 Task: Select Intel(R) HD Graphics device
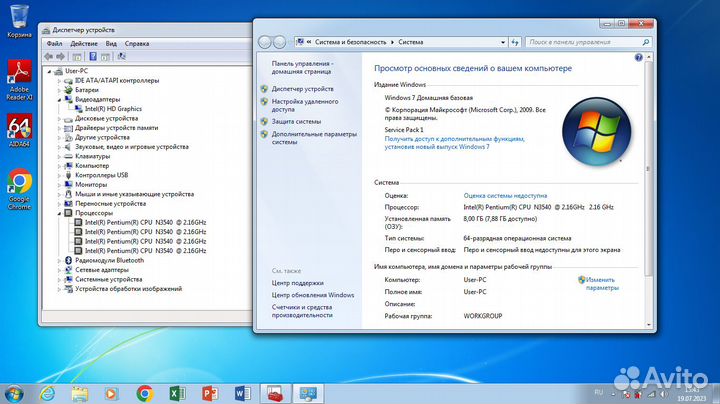[113, 109]
